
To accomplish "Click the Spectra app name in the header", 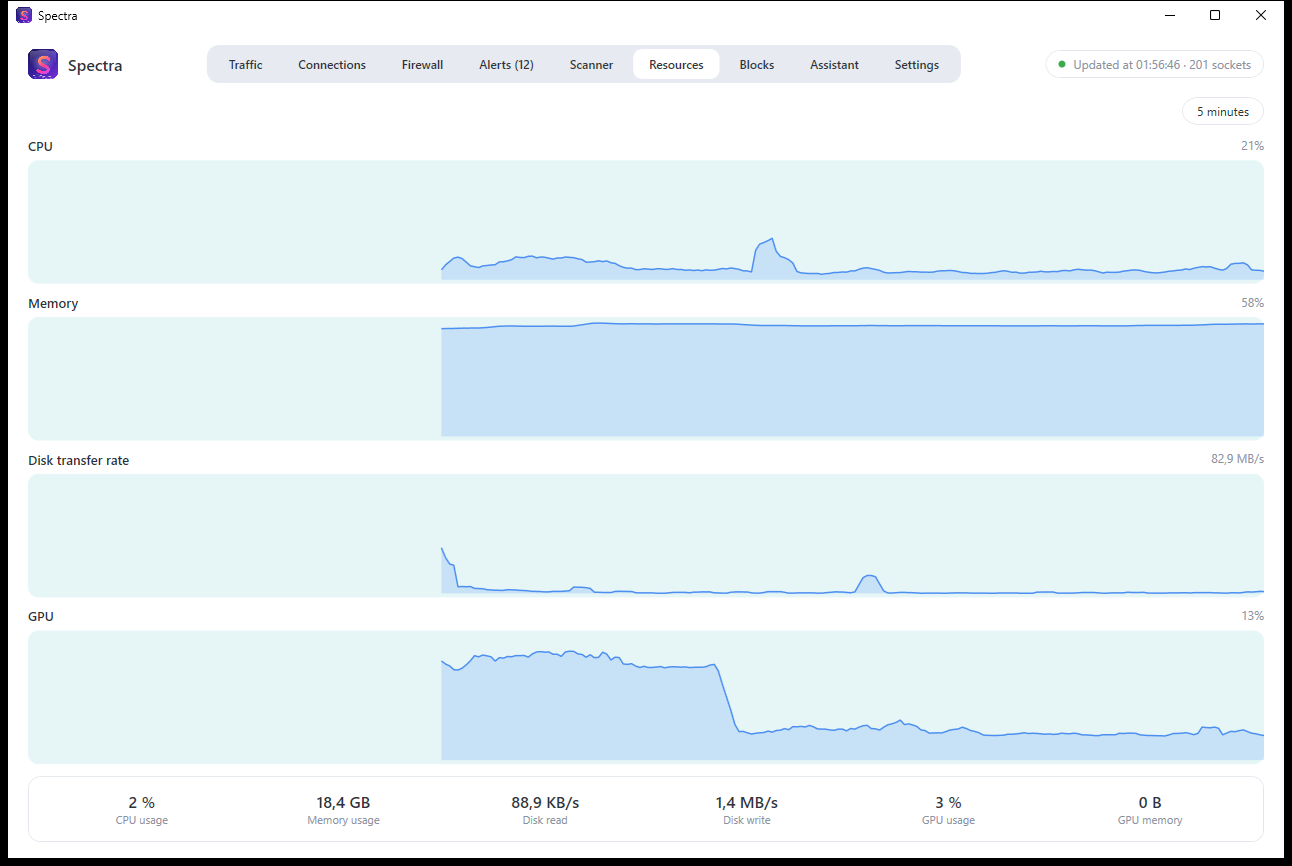I will click(x=95, y=66).
